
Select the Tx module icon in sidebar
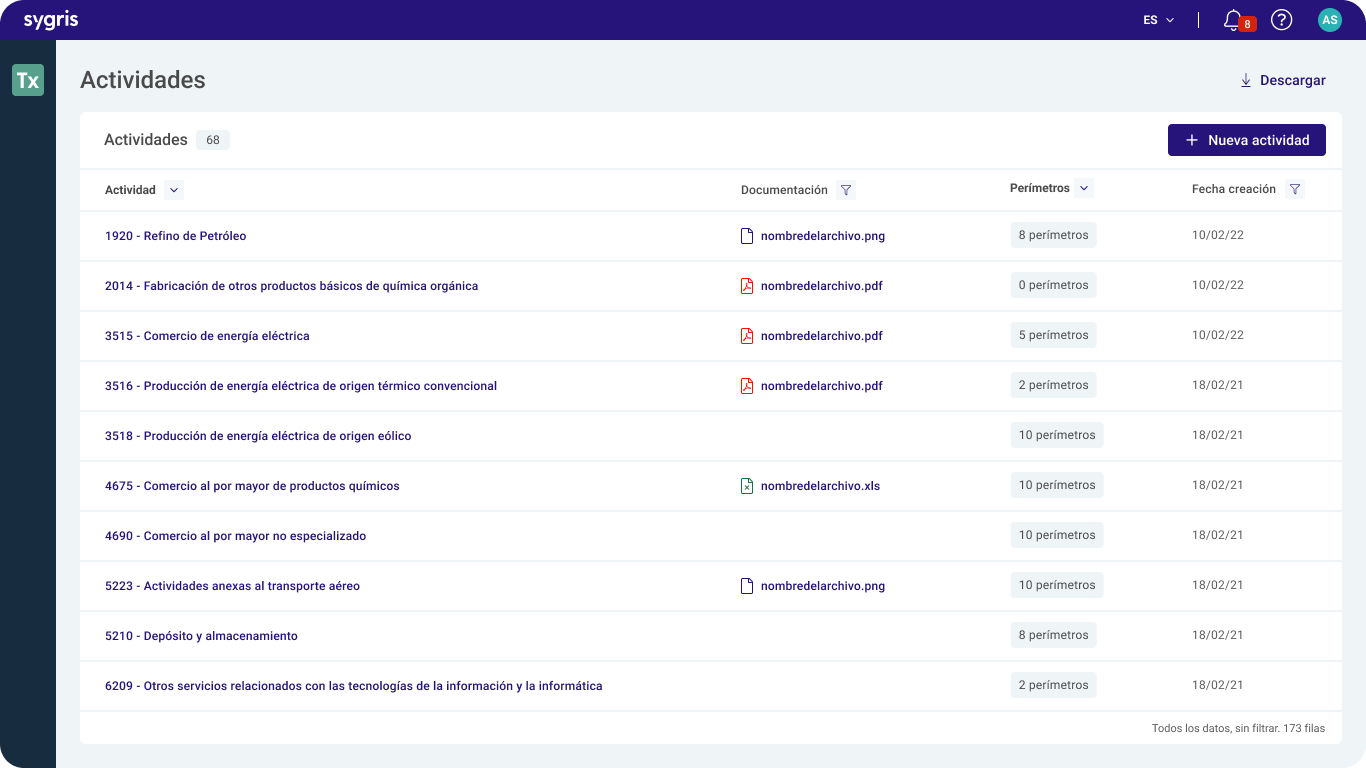28,80
